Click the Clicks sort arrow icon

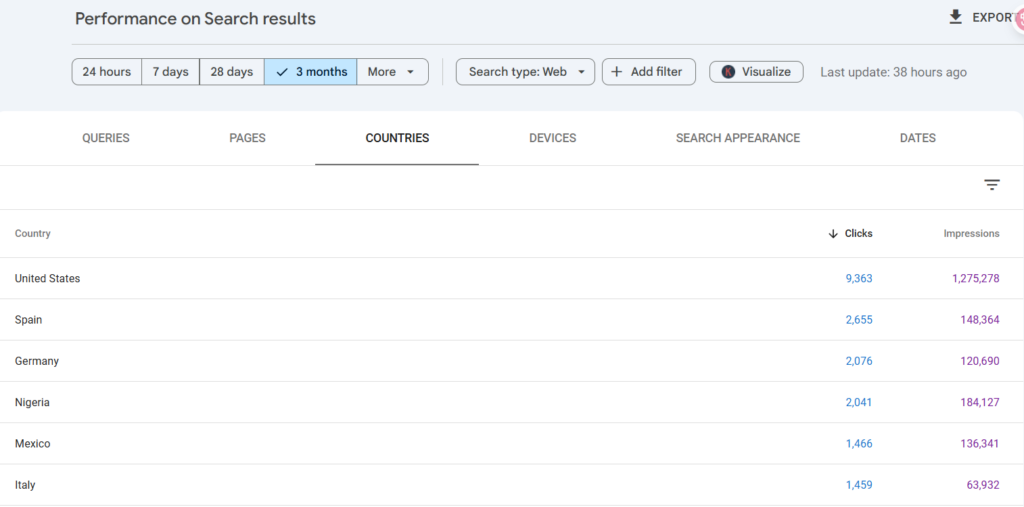[x=833, y=234]
